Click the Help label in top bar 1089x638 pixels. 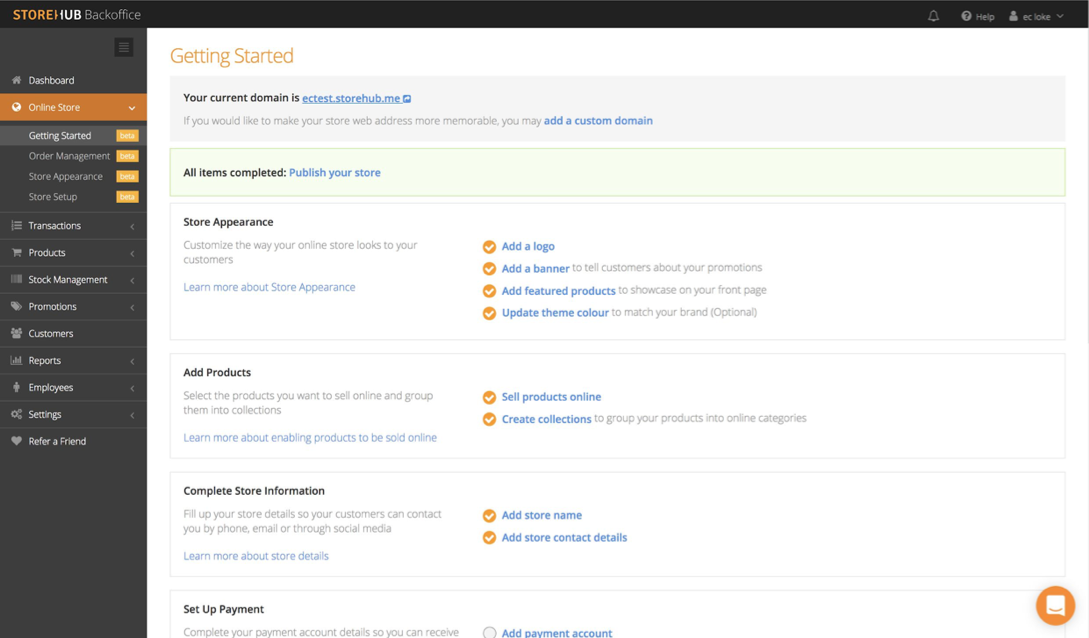click(985, 17)
